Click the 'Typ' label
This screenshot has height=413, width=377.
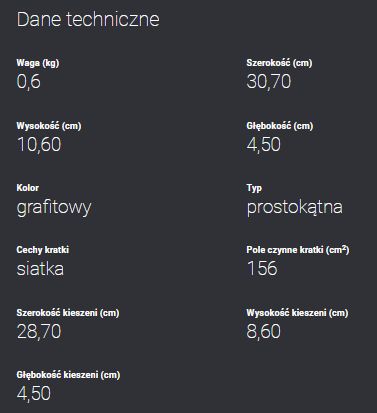pyautogui.click(x=254, y=188)
